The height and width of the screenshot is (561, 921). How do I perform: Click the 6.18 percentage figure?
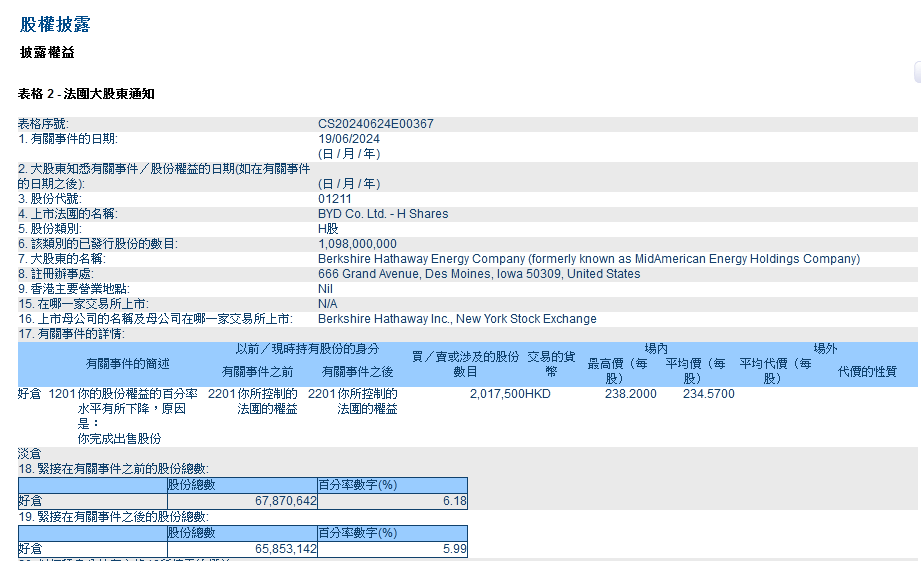[x=455, y=500]
